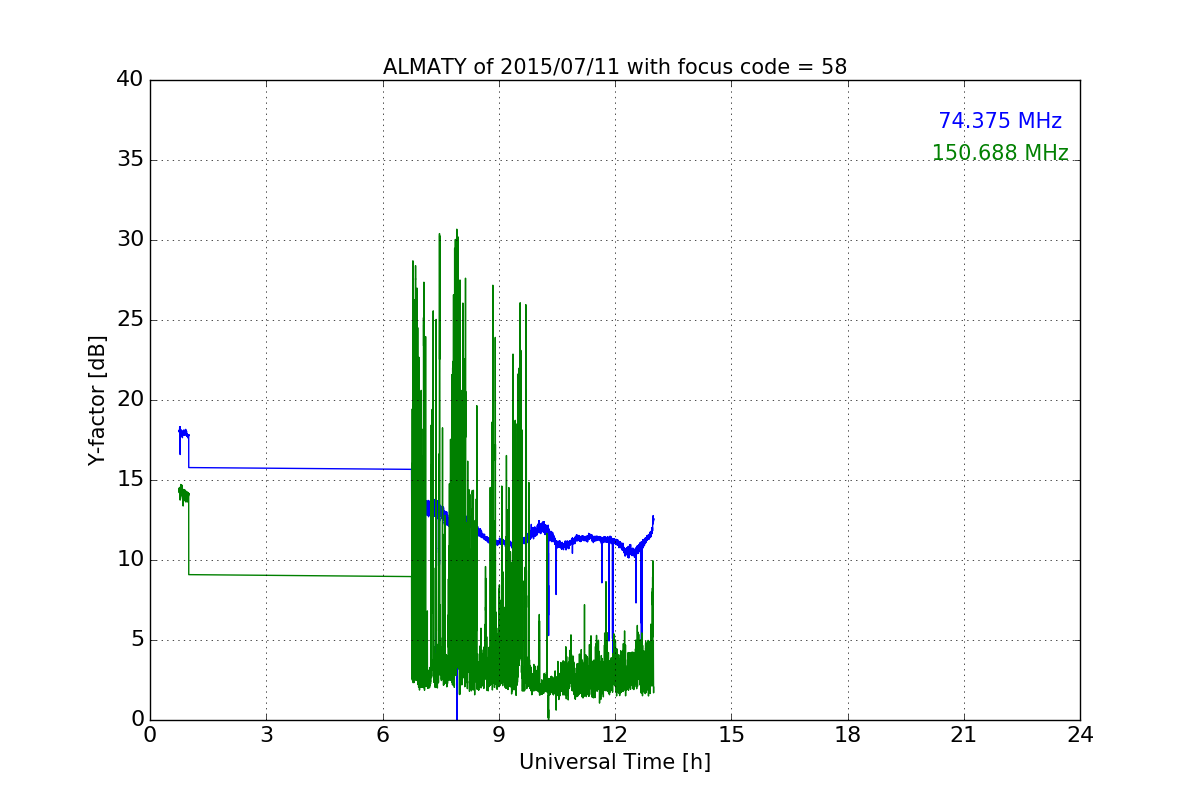Click the x-axis tick label '18'

(848, 735)
